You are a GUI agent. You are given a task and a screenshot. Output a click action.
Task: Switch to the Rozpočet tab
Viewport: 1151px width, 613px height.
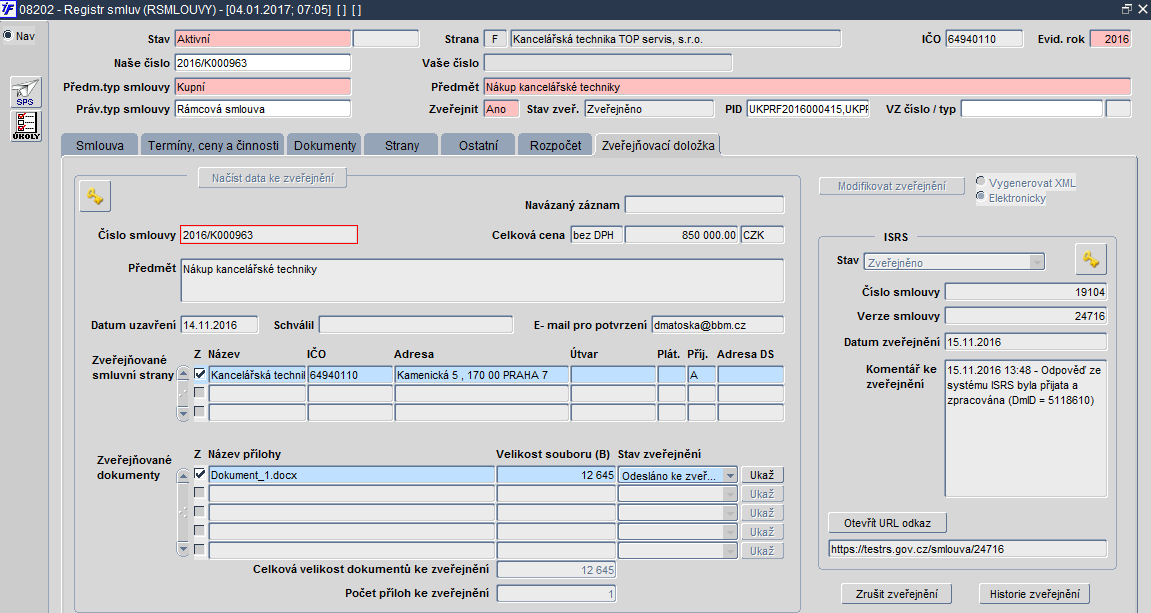[x=556, y=145]
